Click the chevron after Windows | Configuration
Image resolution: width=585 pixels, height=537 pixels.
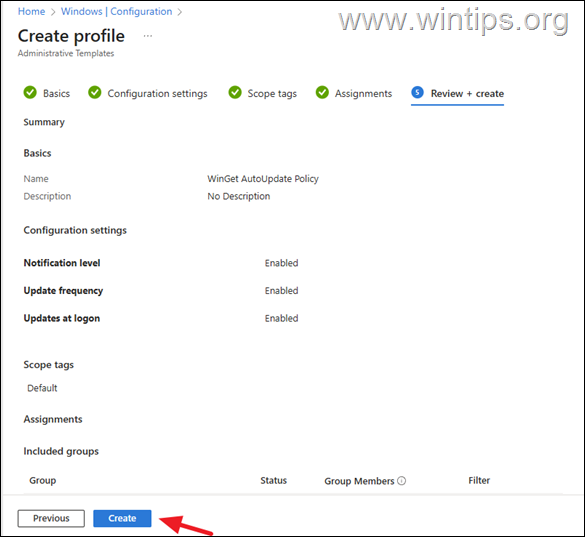pos(180,12)
